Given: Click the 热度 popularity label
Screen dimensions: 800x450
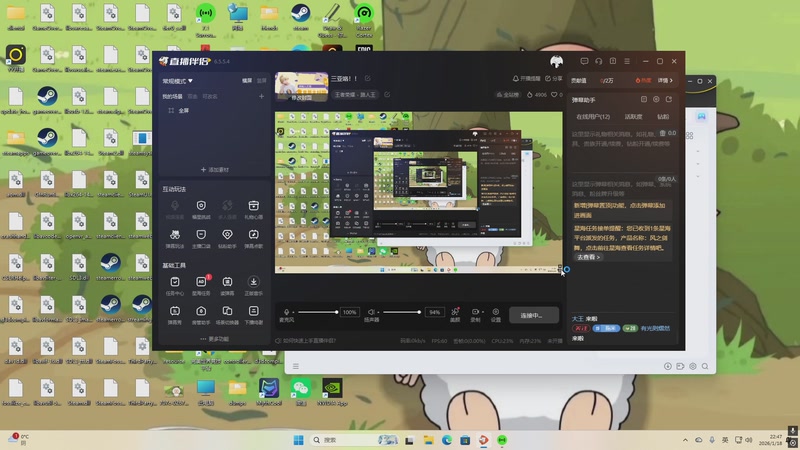Looking at the screenshot, I should pyautogui.click(x=643, y=81).
